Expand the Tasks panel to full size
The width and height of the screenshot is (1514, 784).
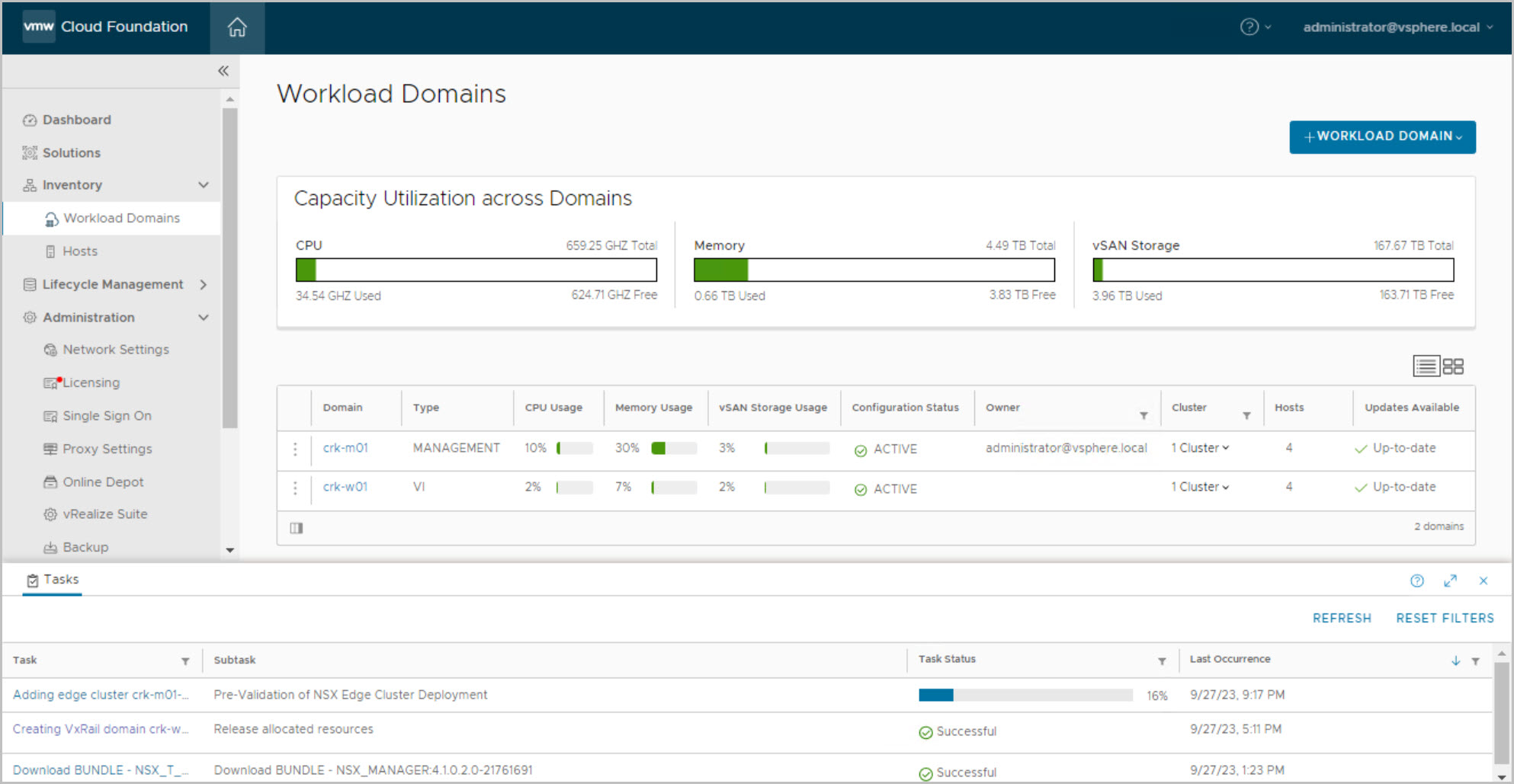pyautogui.click(x=1450, y=581)
